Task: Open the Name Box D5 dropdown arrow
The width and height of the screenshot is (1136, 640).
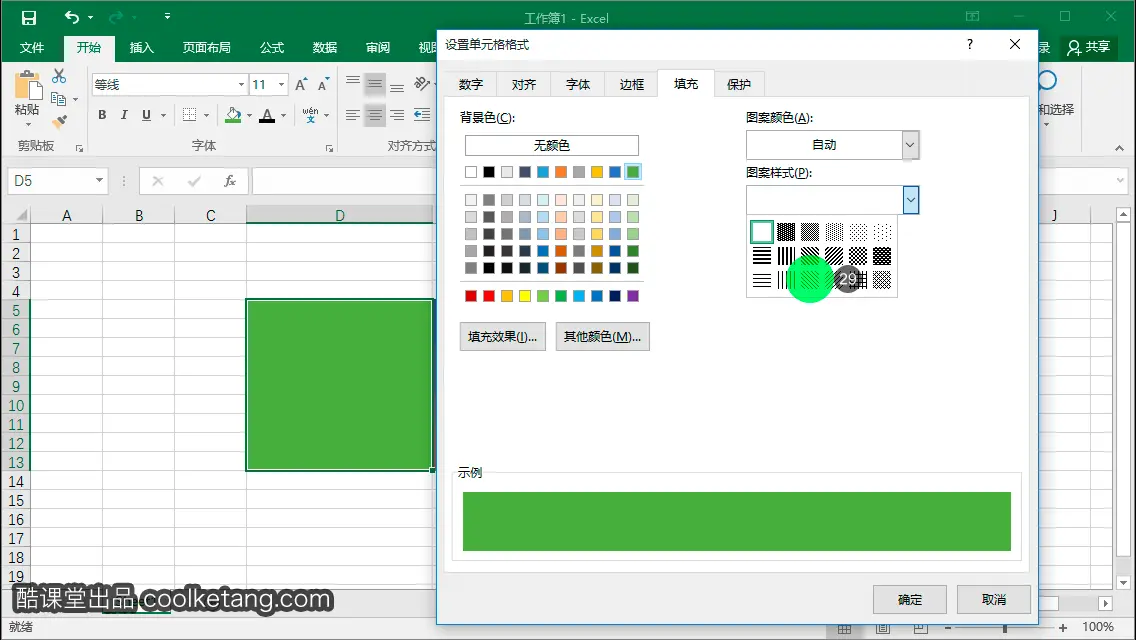Action: [x=99, y=180]
